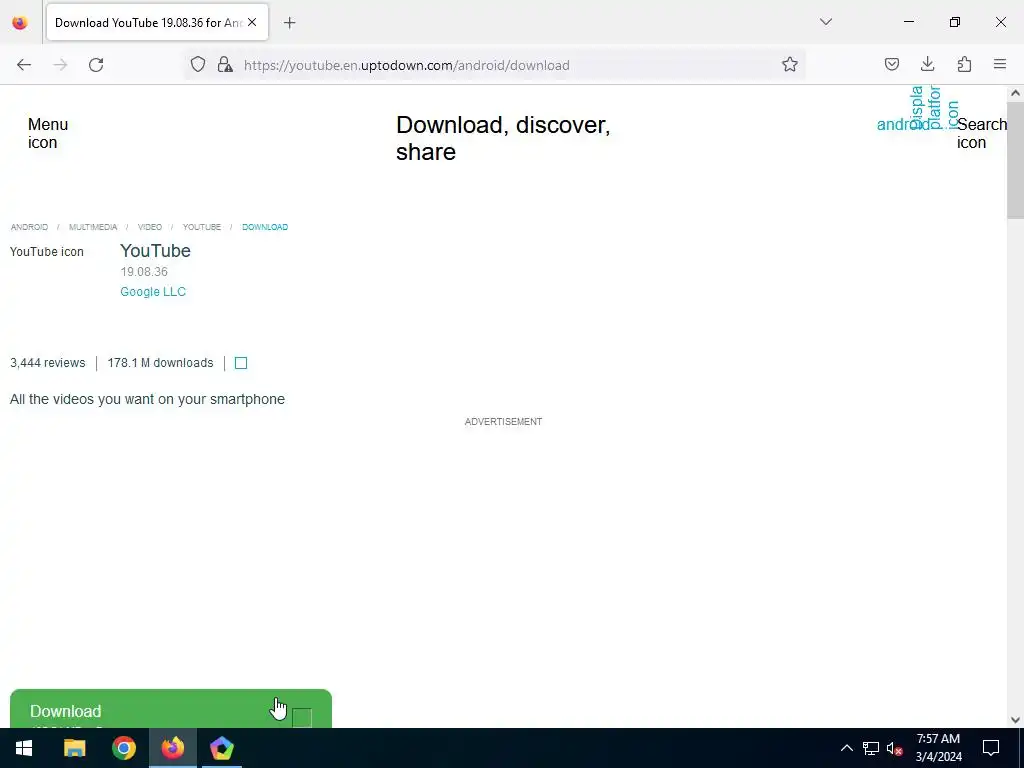Screen dimensions: 1024x768
Task: Open the Firefox downloads panel
Action: point(927,64)
